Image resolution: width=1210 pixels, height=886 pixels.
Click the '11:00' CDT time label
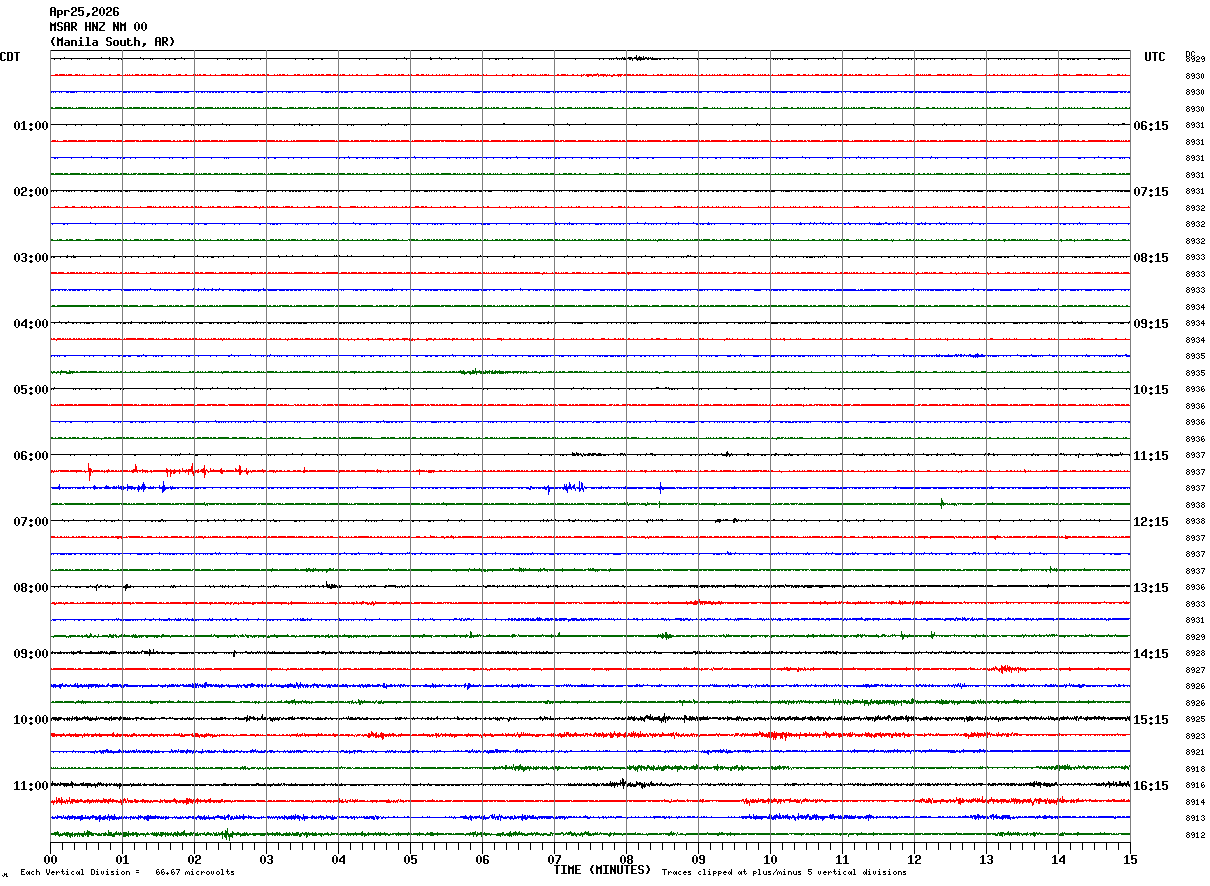coord(31,786)
